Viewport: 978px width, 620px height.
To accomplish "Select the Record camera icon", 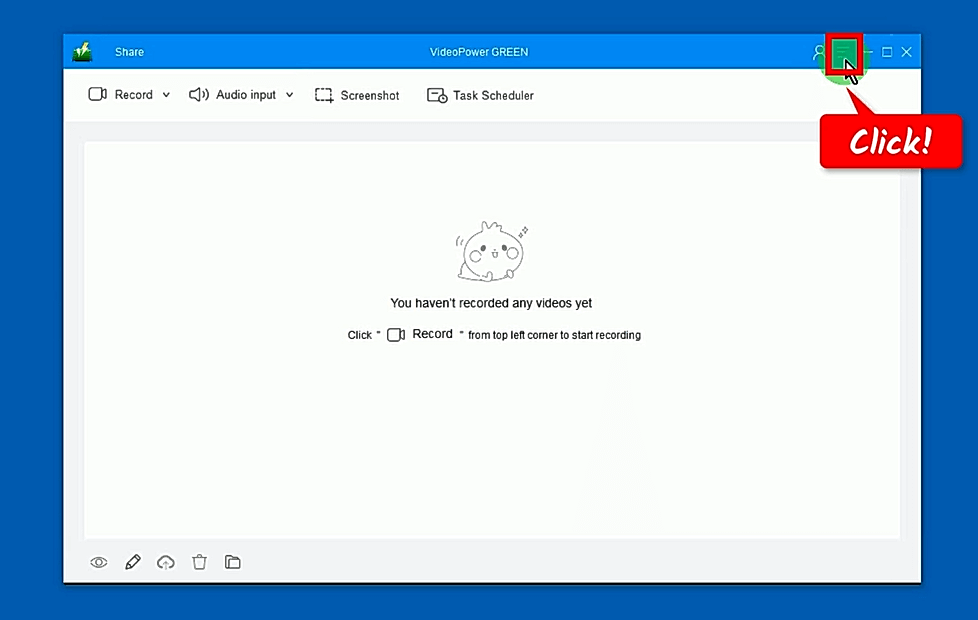I will [98, 94].
